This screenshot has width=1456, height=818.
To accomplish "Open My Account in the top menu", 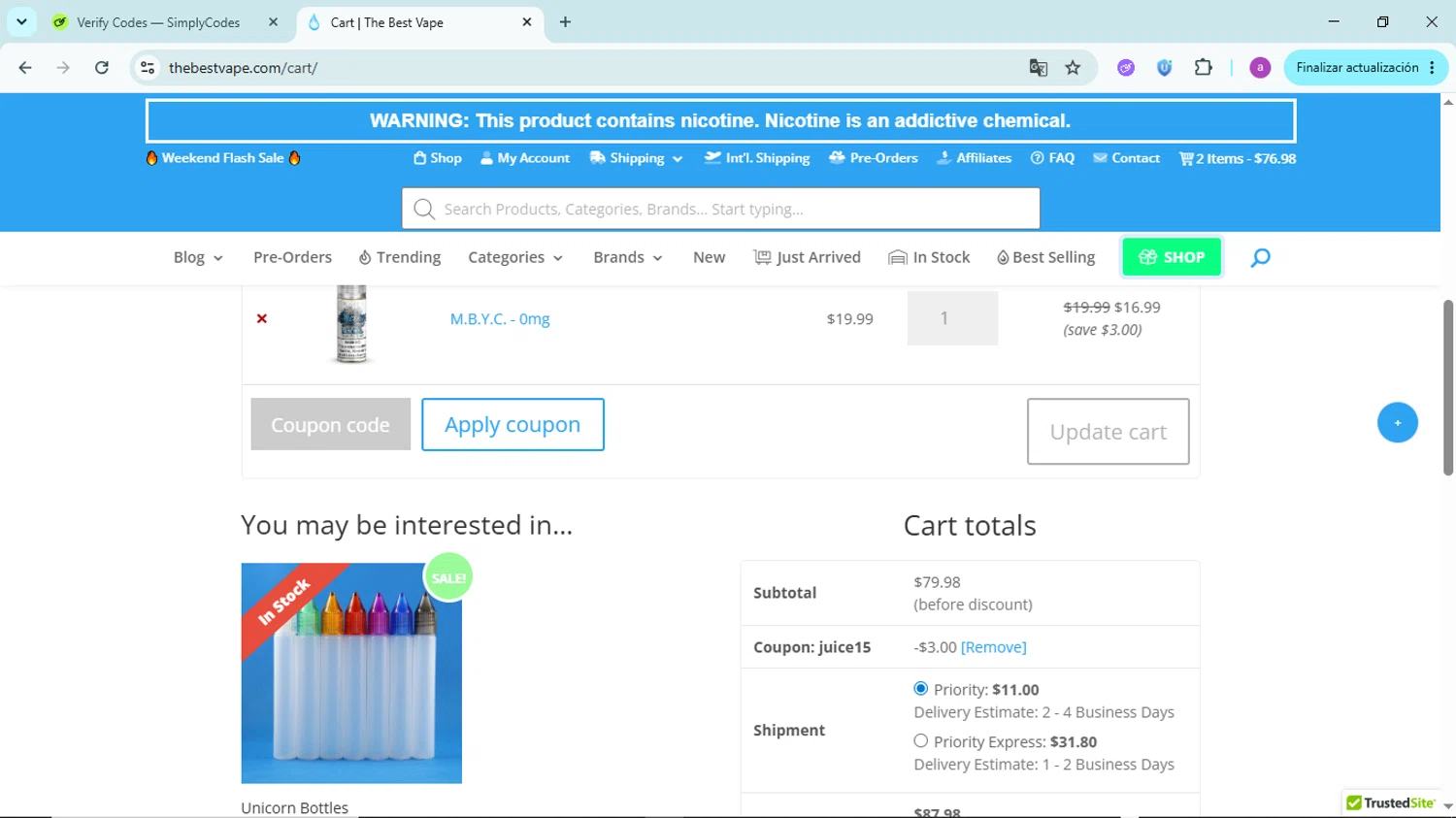I will tap(525, 158).
